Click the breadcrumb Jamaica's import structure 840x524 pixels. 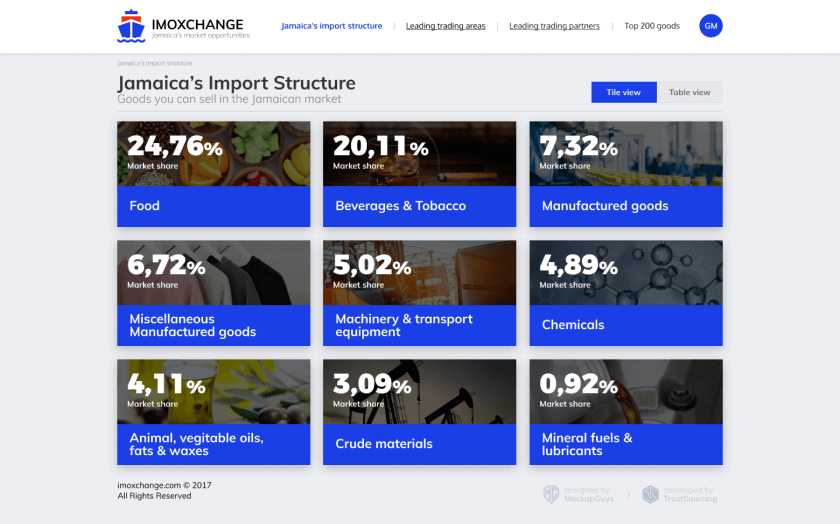pyautogui.click(x=154, y=63)
